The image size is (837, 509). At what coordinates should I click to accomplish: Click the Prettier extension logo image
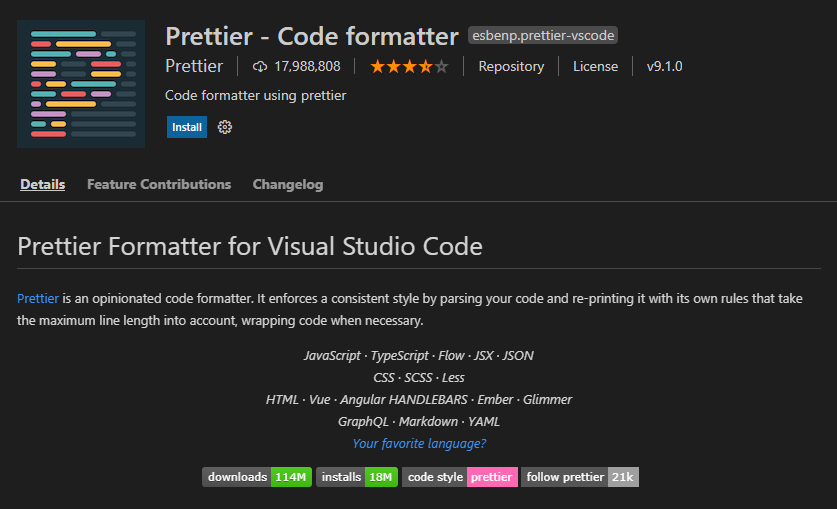click(x=81, y=84)
